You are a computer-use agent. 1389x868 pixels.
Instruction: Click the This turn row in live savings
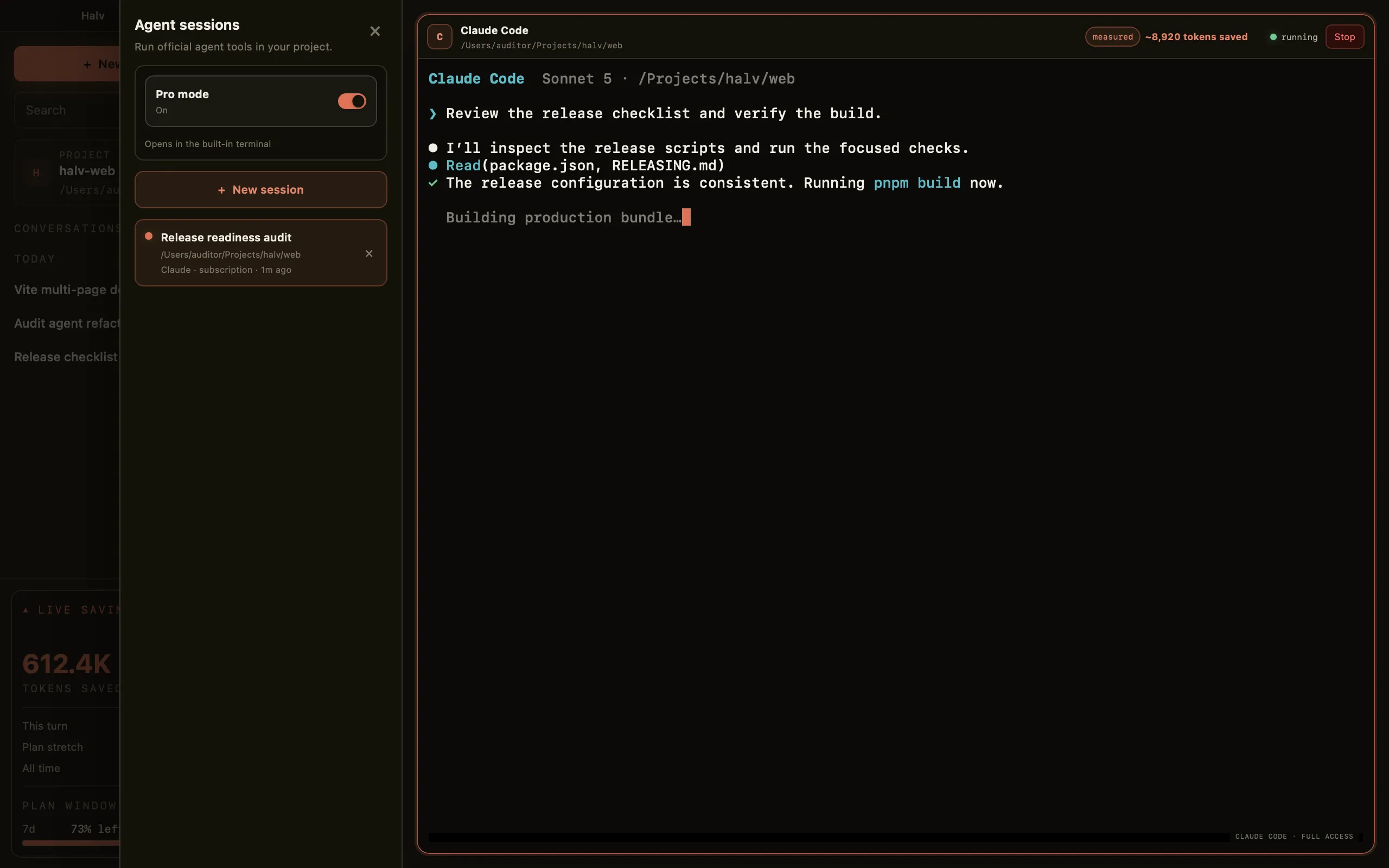coord(45,726)
